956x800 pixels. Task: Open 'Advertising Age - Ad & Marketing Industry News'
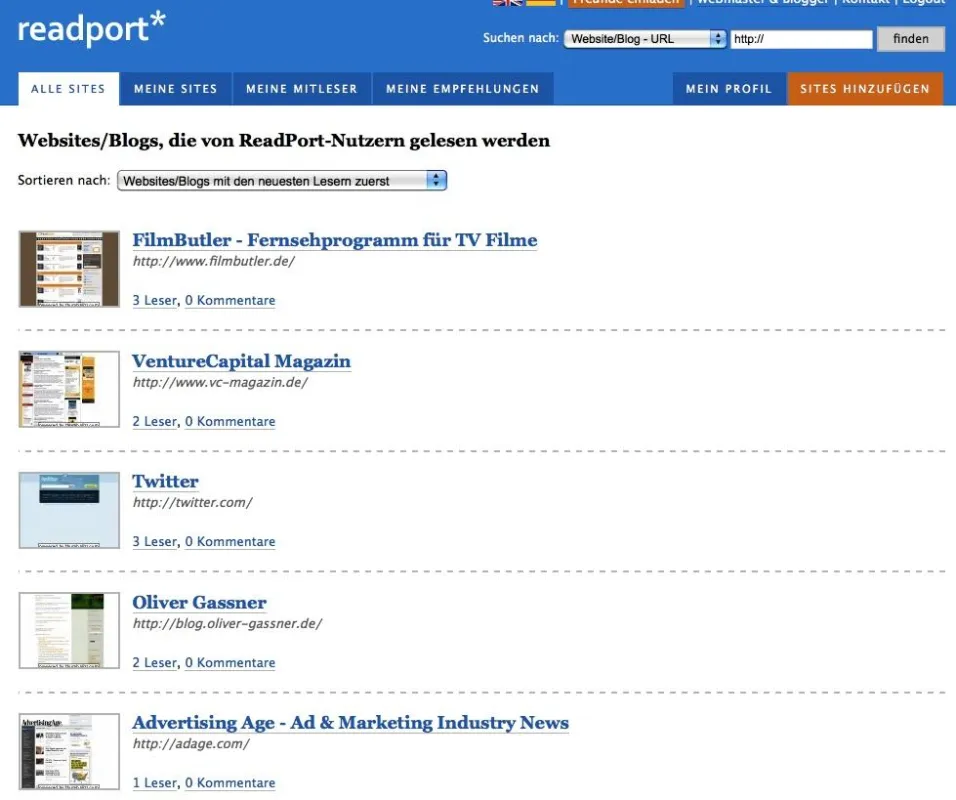click(351, 723)
